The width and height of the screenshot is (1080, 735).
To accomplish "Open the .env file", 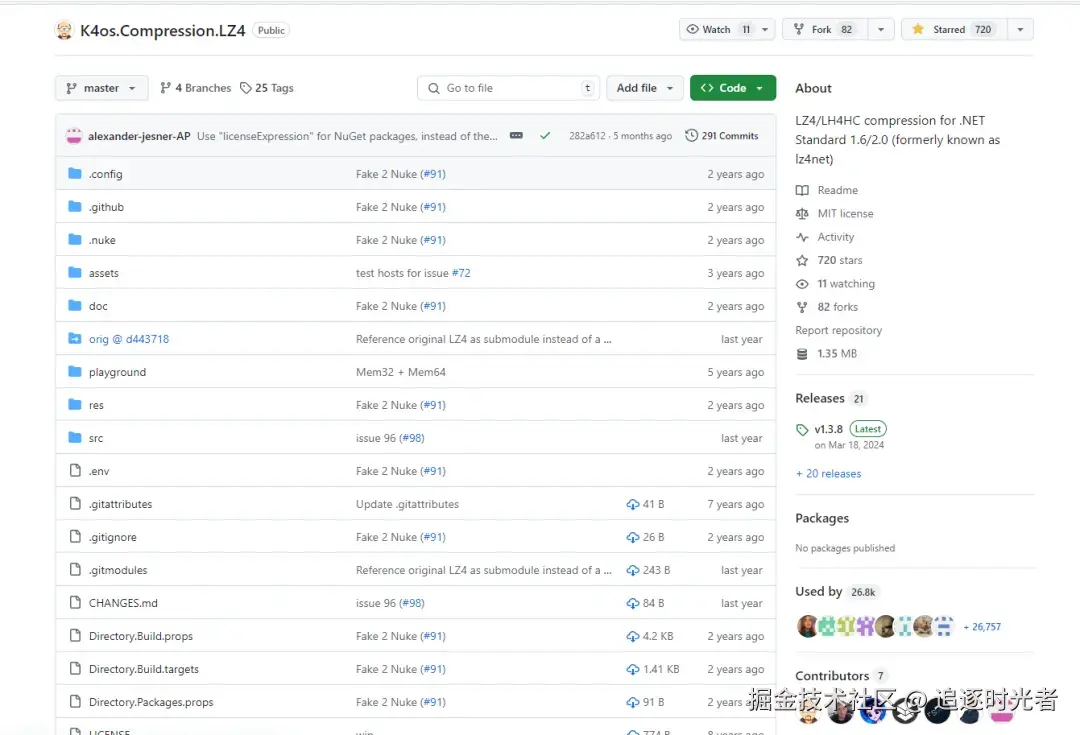I will tap(98, 471).
